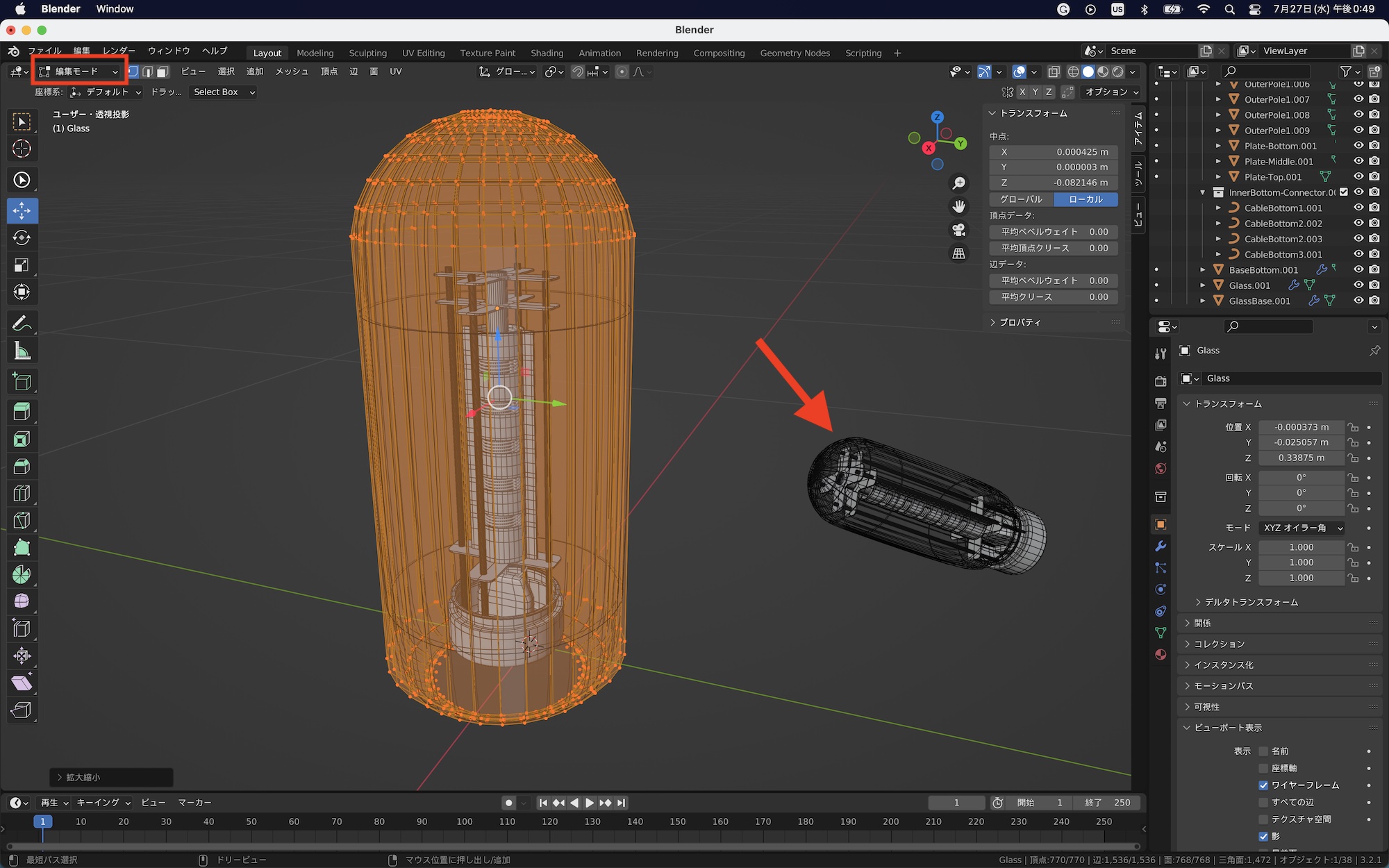The image size is (1389, 868).
Task: Enable the 名前 display checkbox
Action: pyautogui.click(x=1263, y=751)
